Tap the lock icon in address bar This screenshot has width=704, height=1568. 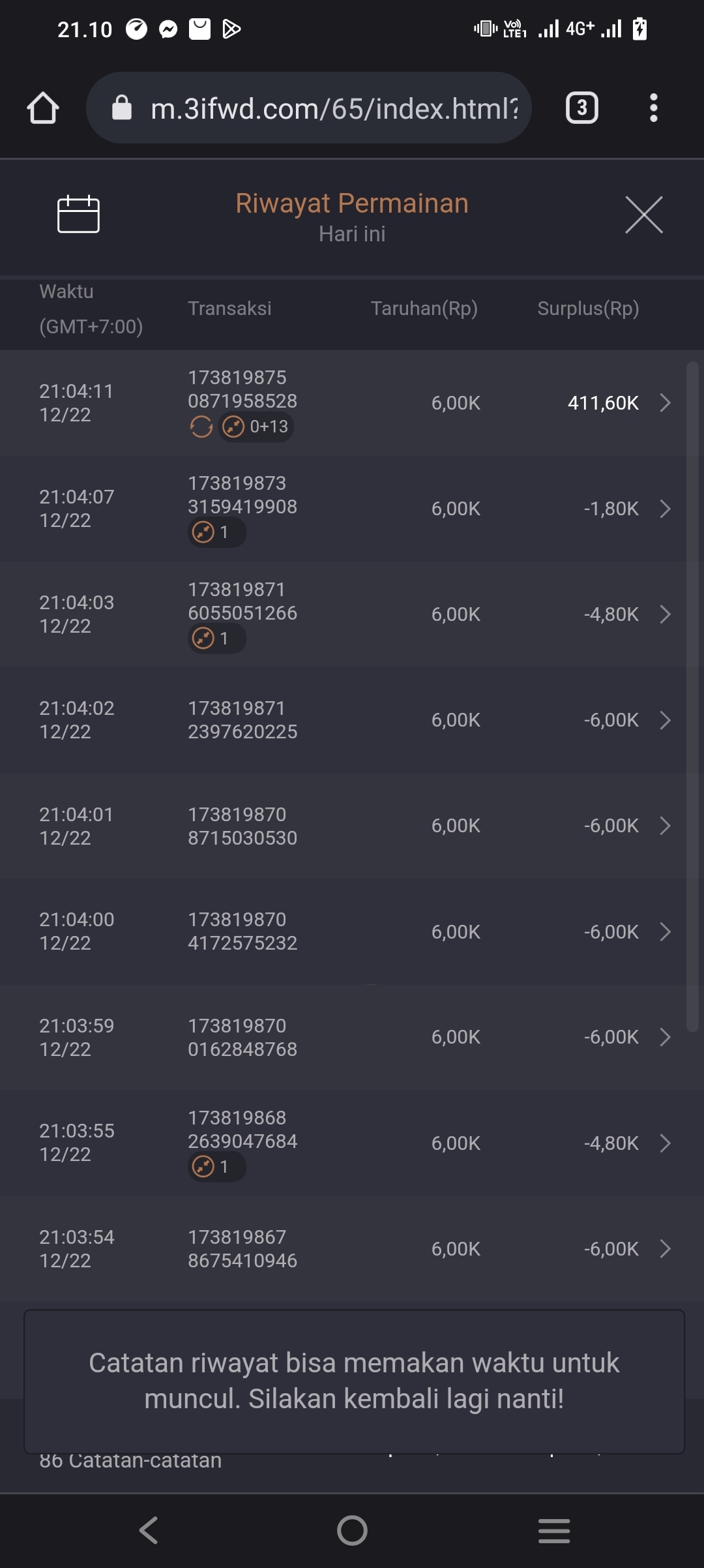point(122,108)
